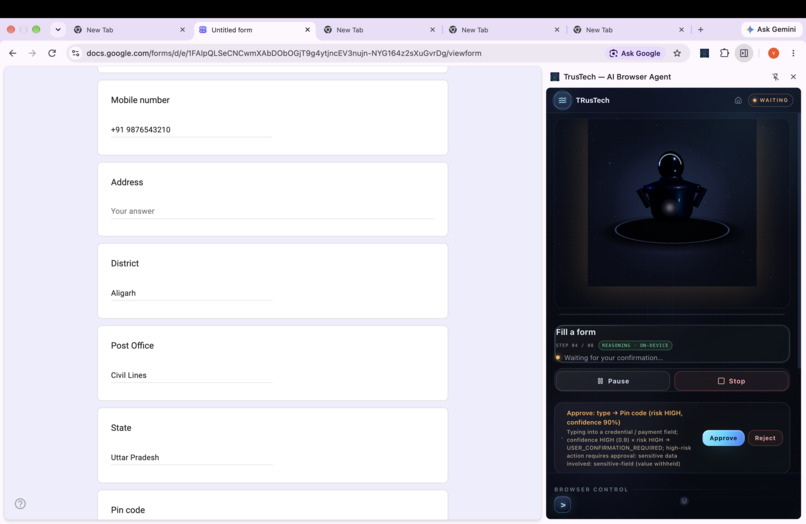Click the 'Waiting for your confirmation' status text
The width and height of the screenshot is (806, 524).
613,358
